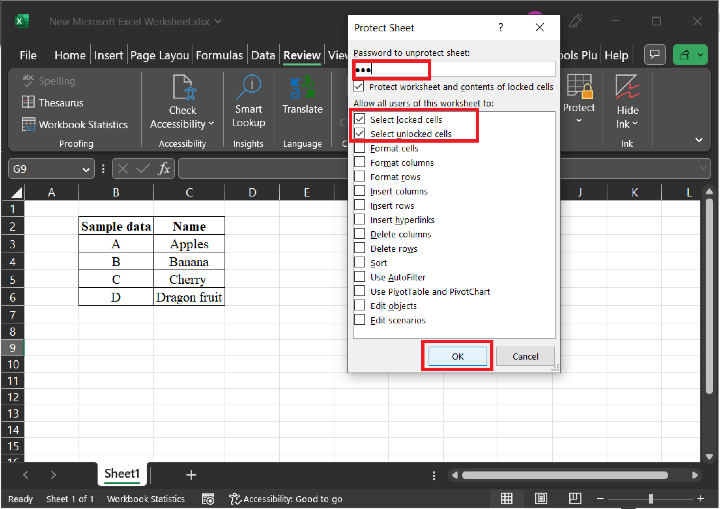Open the Formulas ribbon tab

coord(219,56)
